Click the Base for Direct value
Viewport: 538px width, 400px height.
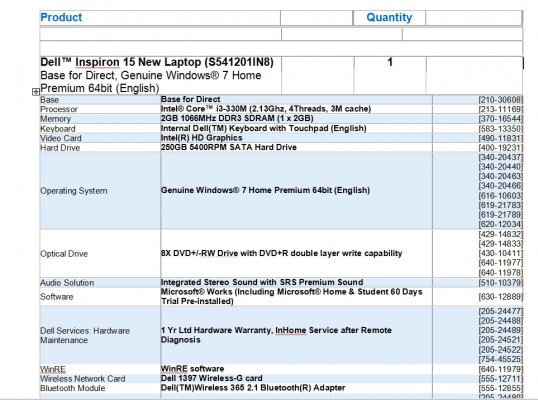pyautogui.click(x=190, y=99)
